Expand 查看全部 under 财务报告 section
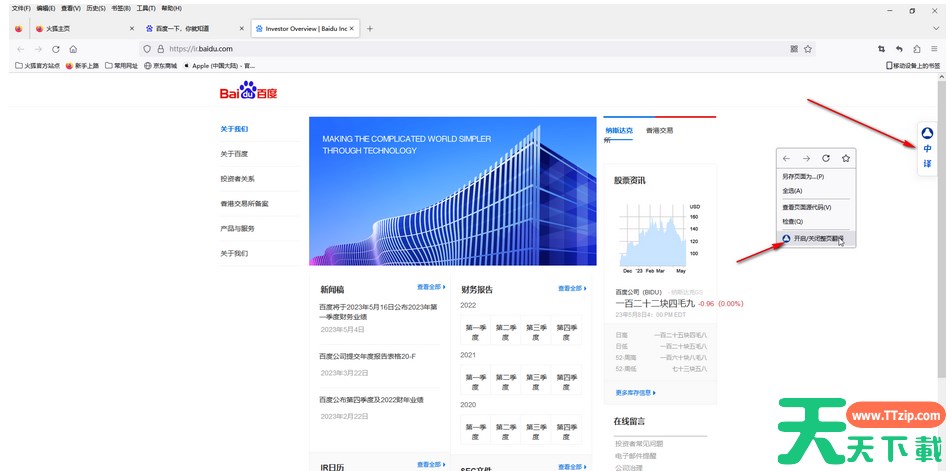The width and height of the screenshot is (950, 471). 572,288
